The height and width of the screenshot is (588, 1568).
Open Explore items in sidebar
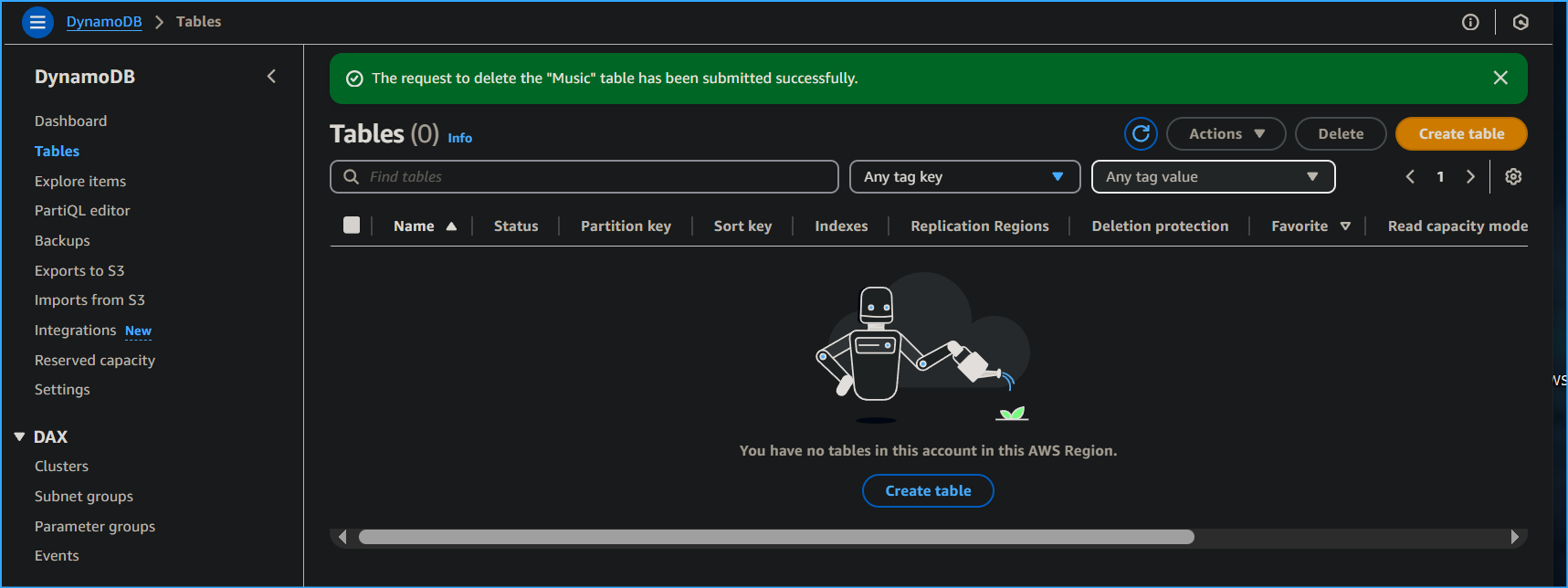[80, 182]
